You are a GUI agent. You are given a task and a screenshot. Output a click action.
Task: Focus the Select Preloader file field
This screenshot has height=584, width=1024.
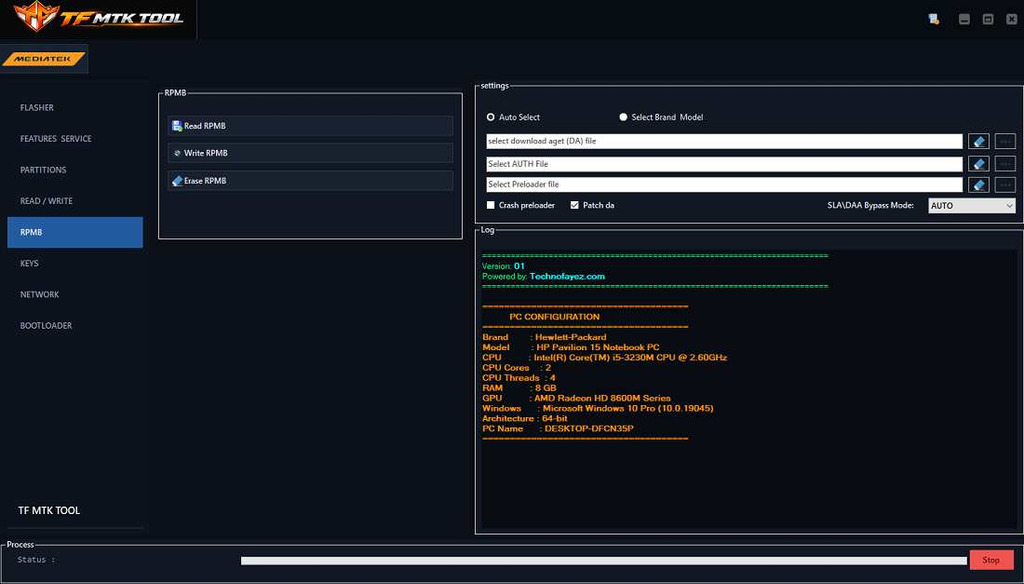724,184
